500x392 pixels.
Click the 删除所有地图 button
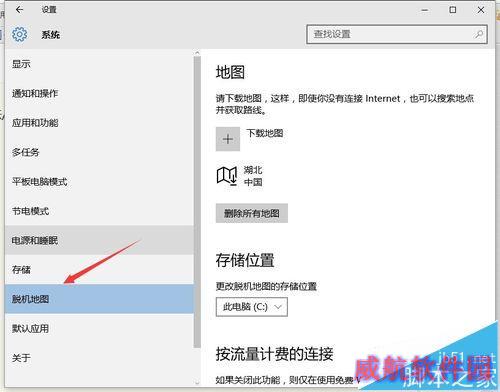[x=252, y=213]
